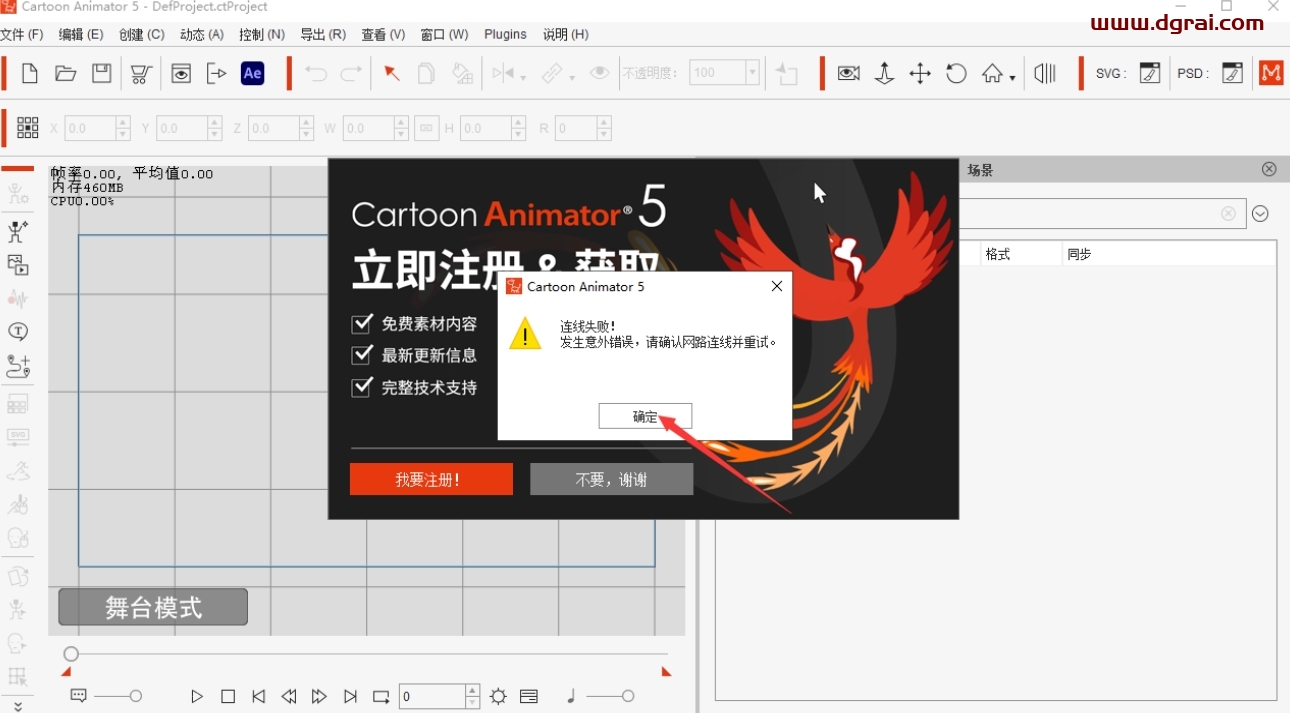Viewport: 1290px width, 713px height.
Task: Click the orange M icon in toolbar
Action: [1271, 73]
